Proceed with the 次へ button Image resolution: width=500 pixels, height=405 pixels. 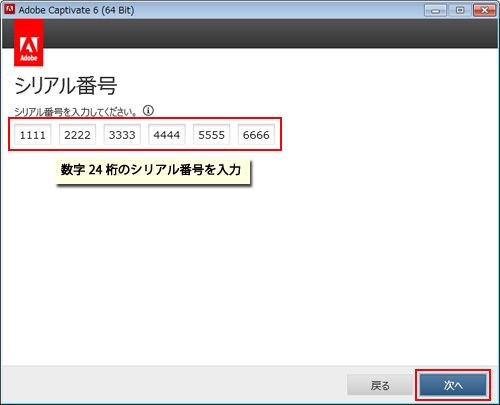[453, 385]
